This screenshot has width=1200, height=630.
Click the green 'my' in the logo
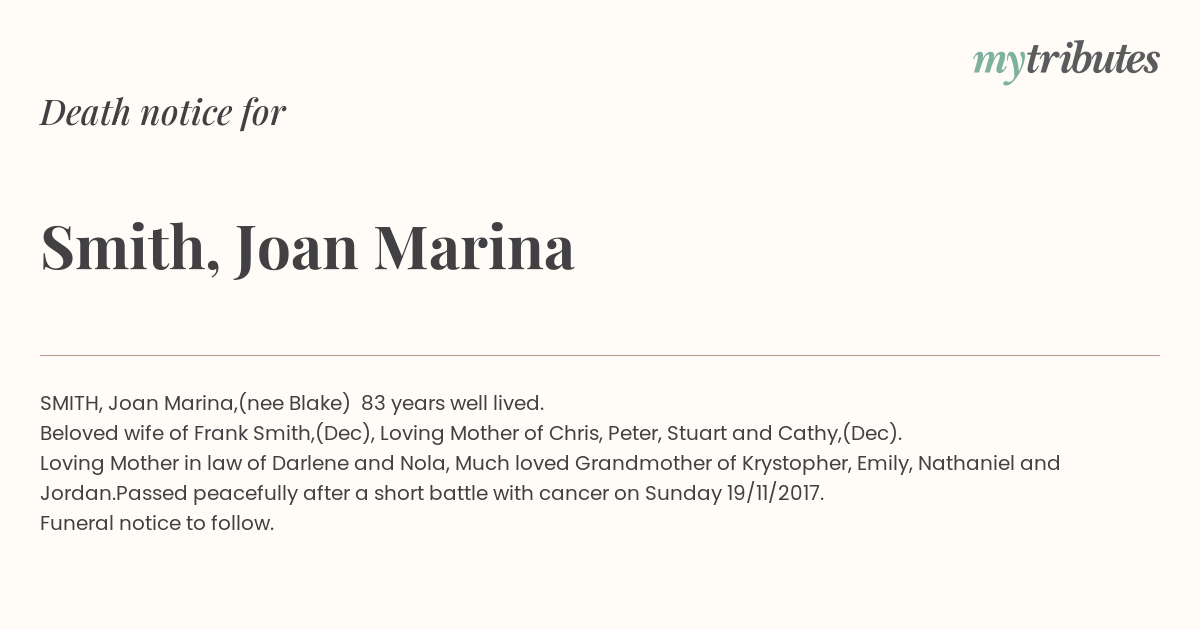[x=999, y=65]
